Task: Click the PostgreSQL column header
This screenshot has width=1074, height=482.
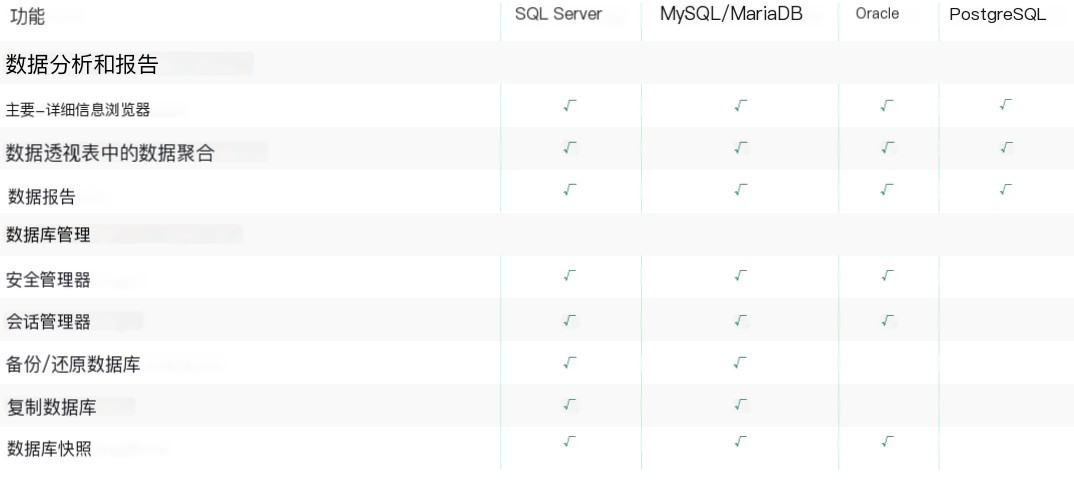Action: click(x=997, y=15)
